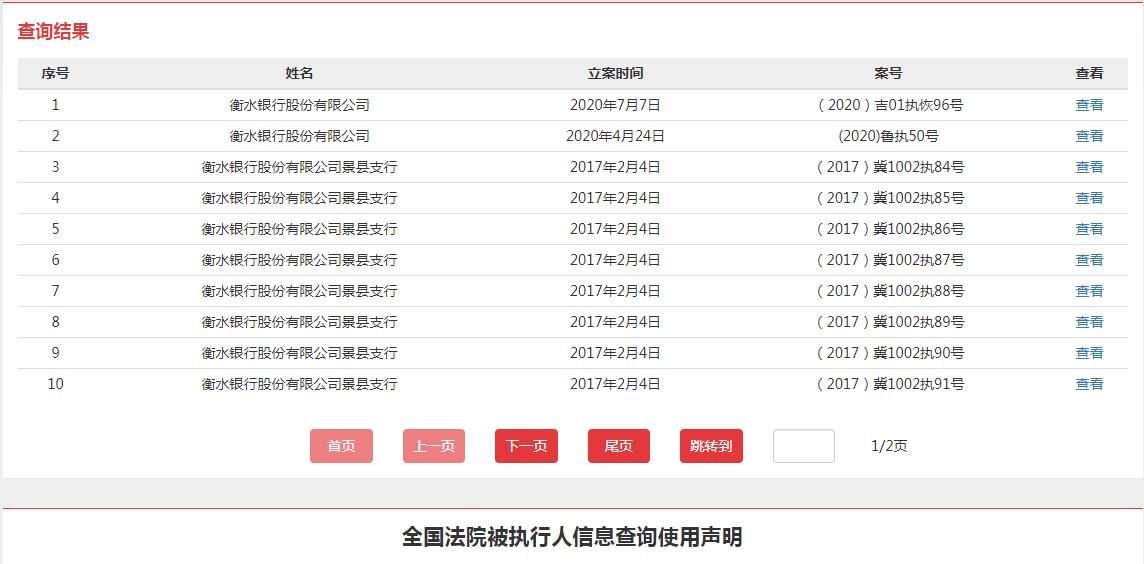The height and width of the screenshot is (564, 1144).
Task: View details of case 冀1002执85号
Action: [1089, 198]
